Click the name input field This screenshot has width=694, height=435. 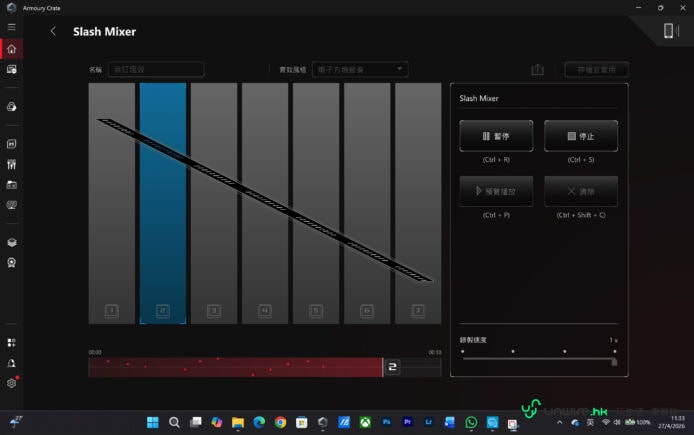point(156,69)
